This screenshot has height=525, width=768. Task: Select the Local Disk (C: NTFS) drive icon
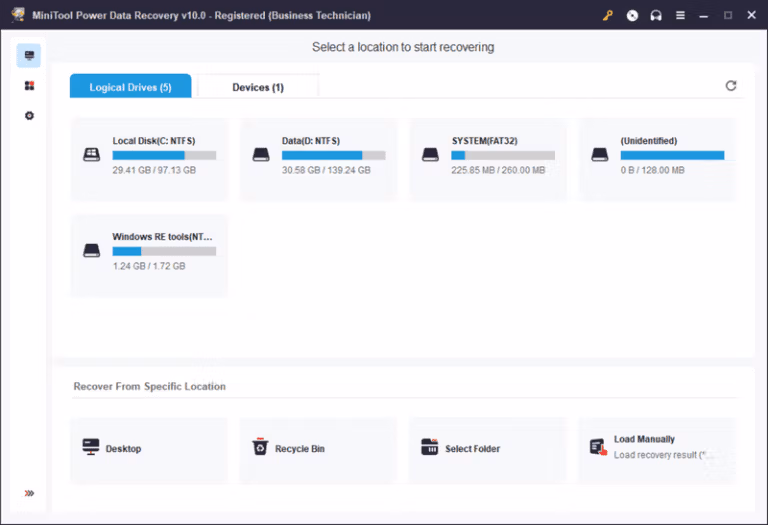[x=92, y=155]
